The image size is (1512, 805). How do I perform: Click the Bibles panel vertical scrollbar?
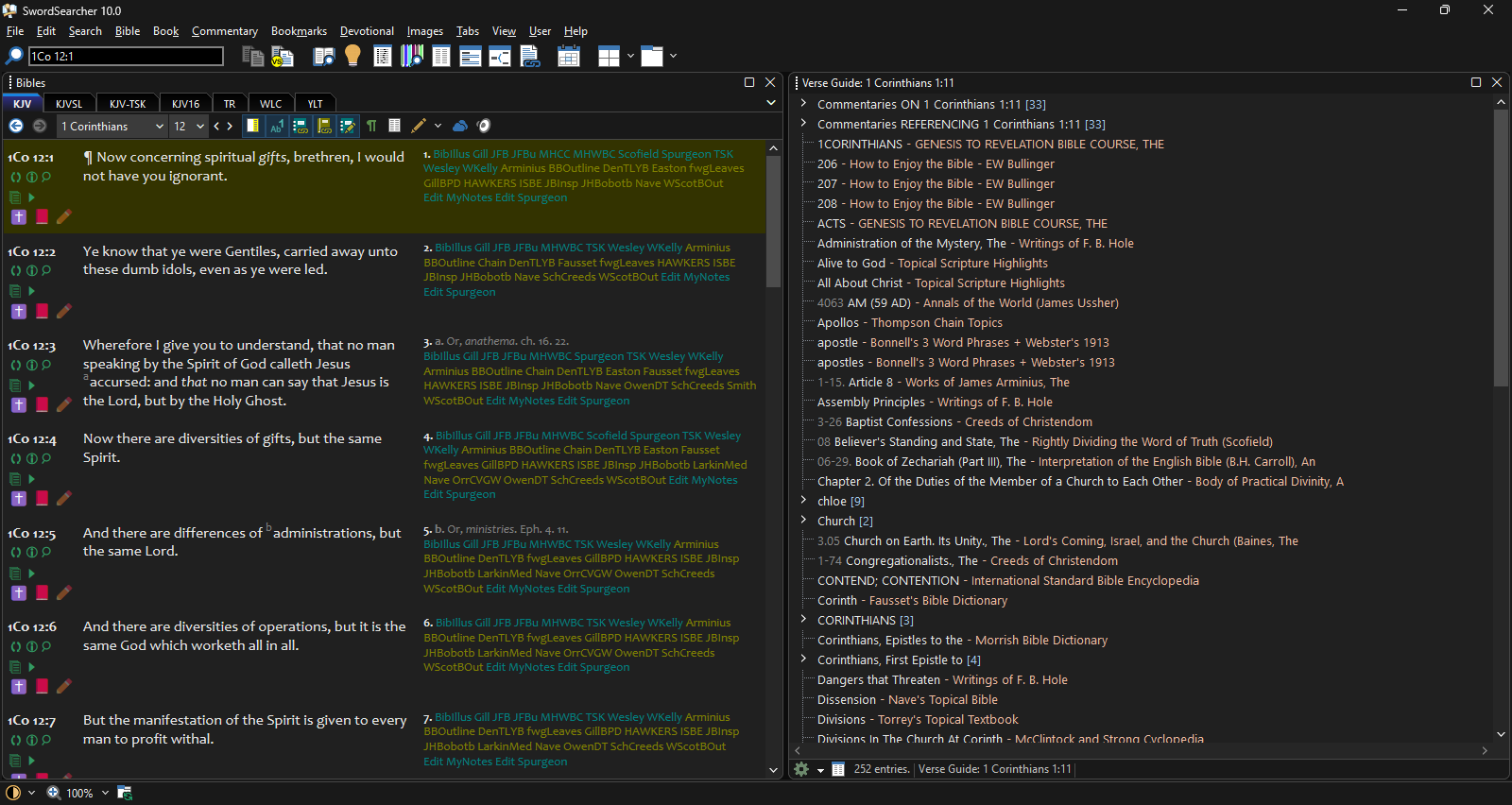[773, 460]
